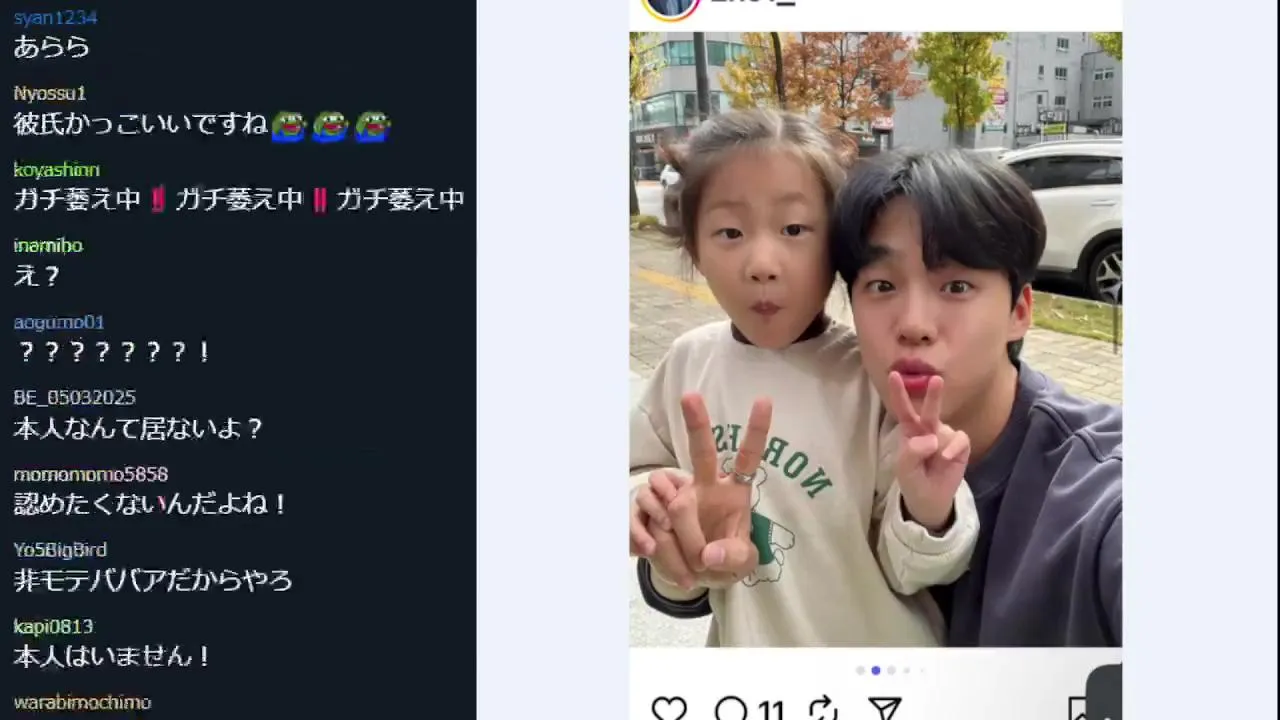Open the selfie photo in the post
The width and height of the screenshot is (1280, 720).
pos(875,339)
